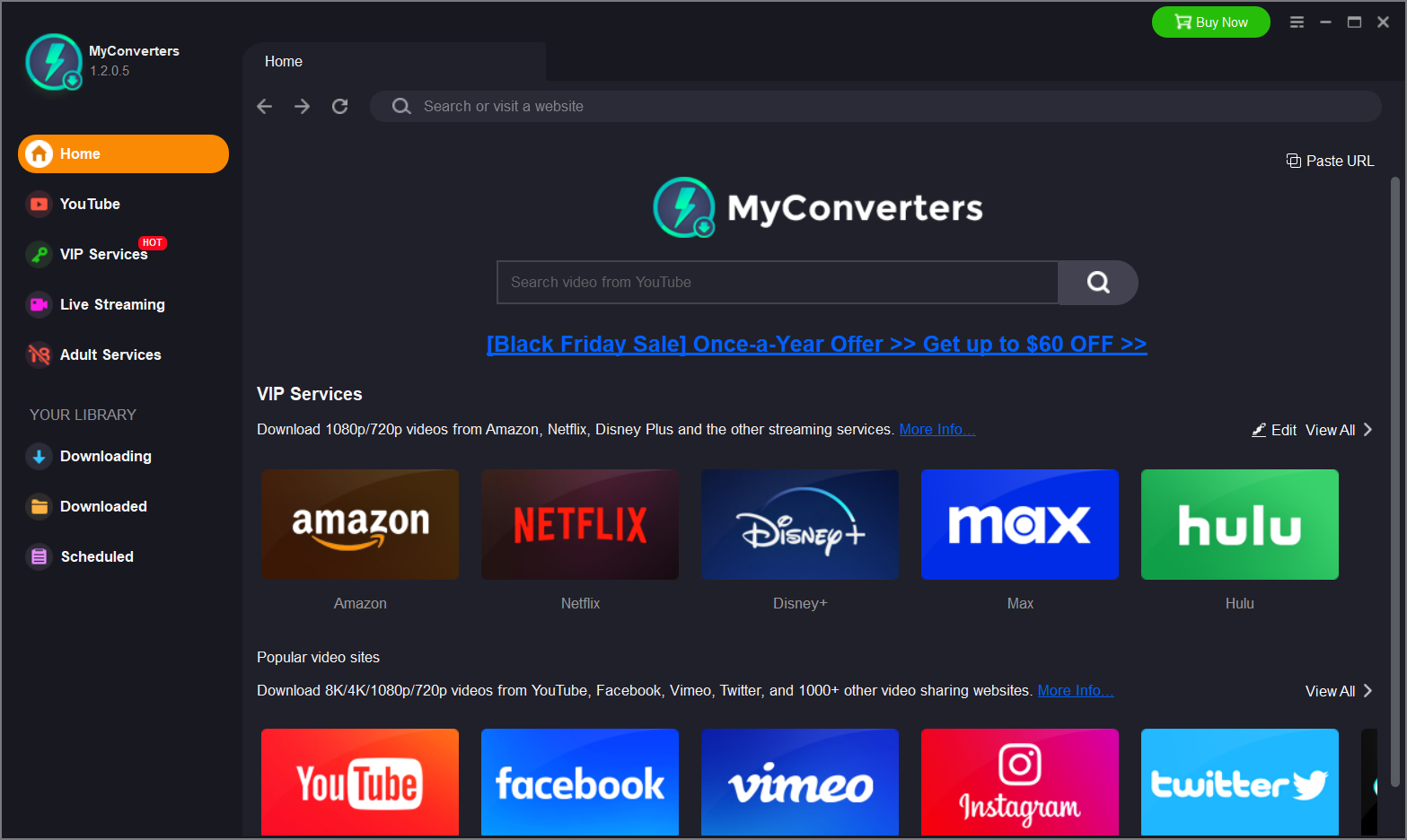Switch to the Home tab

click(x=284, y=61)
